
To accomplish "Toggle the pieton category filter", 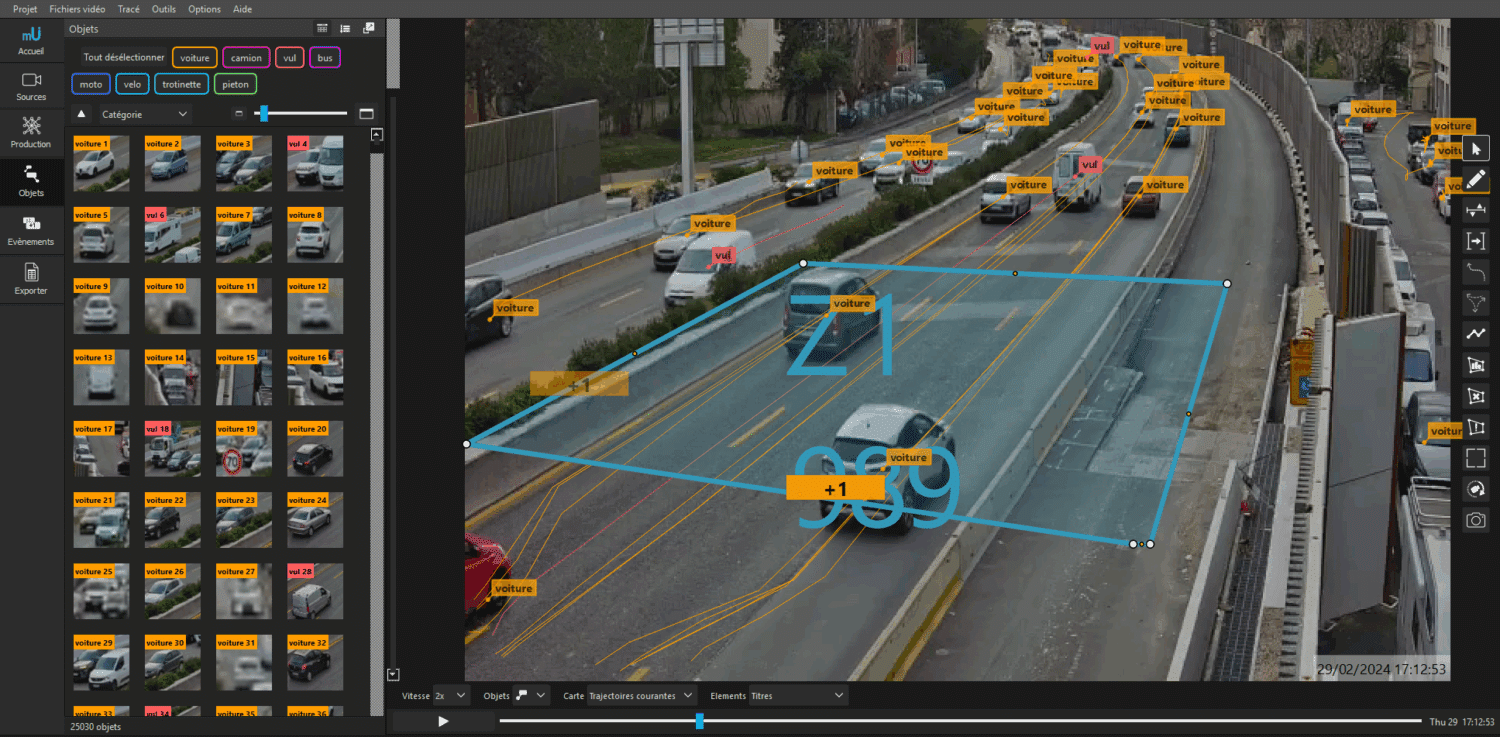I will click(235, 85).
